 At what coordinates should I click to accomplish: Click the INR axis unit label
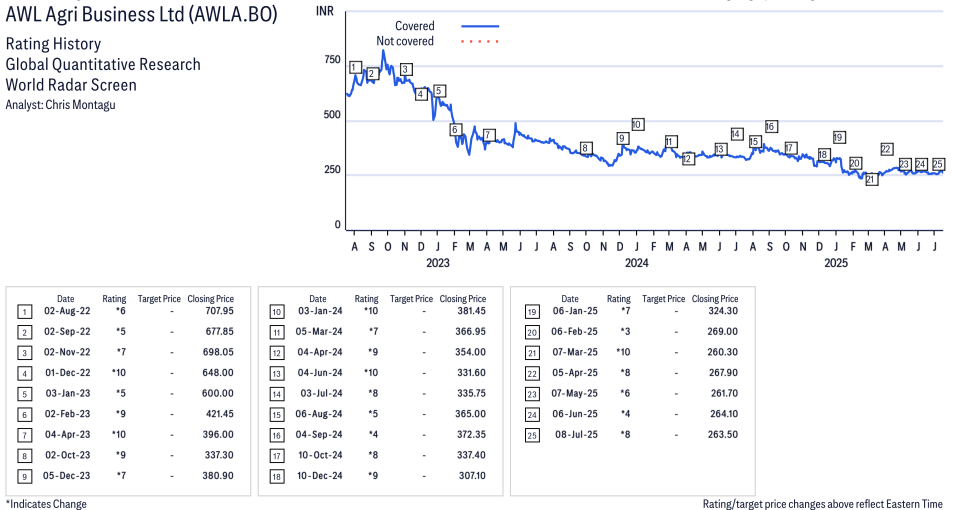[325, 12]
